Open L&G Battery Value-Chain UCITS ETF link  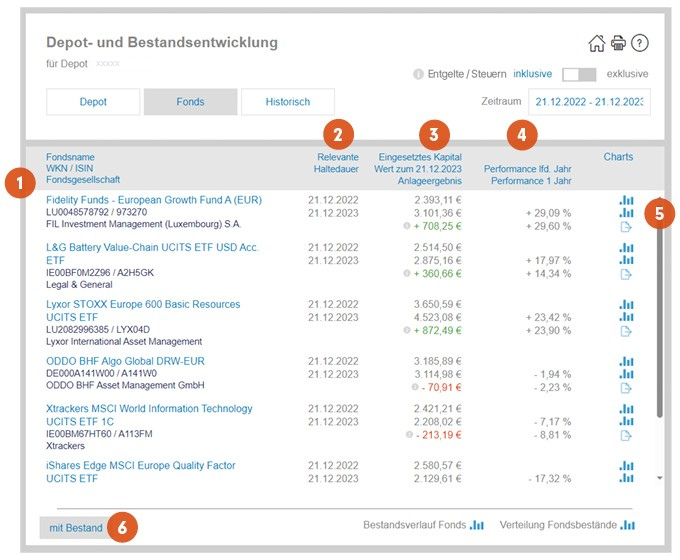[x=152, y=254]
